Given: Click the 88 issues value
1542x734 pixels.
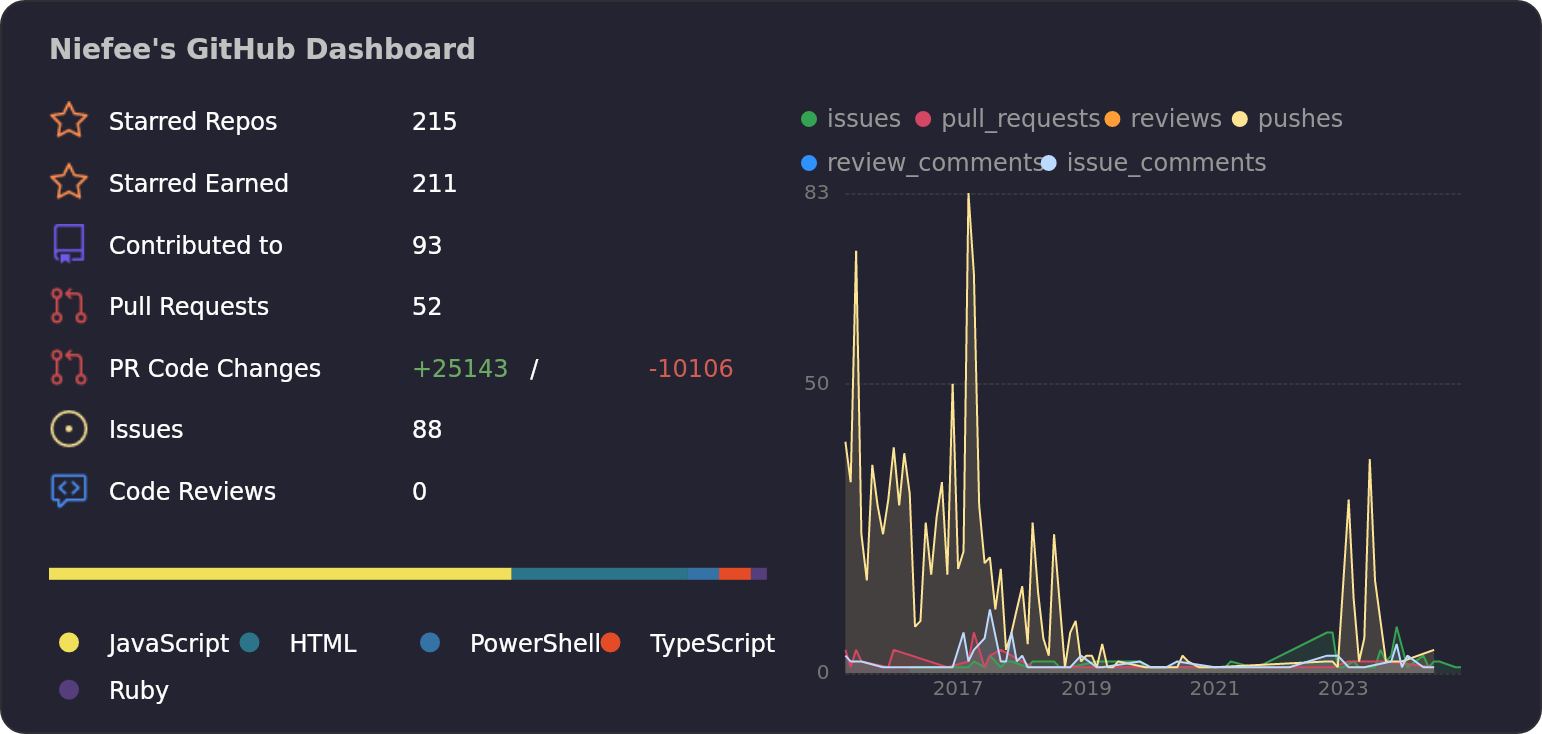Looking at the screenshot, I should click(x=427, y=430).
